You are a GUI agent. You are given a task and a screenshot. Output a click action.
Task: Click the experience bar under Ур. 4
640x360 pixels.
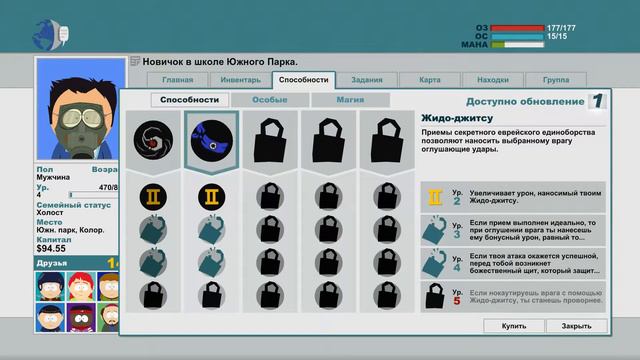tap(93, 195)
